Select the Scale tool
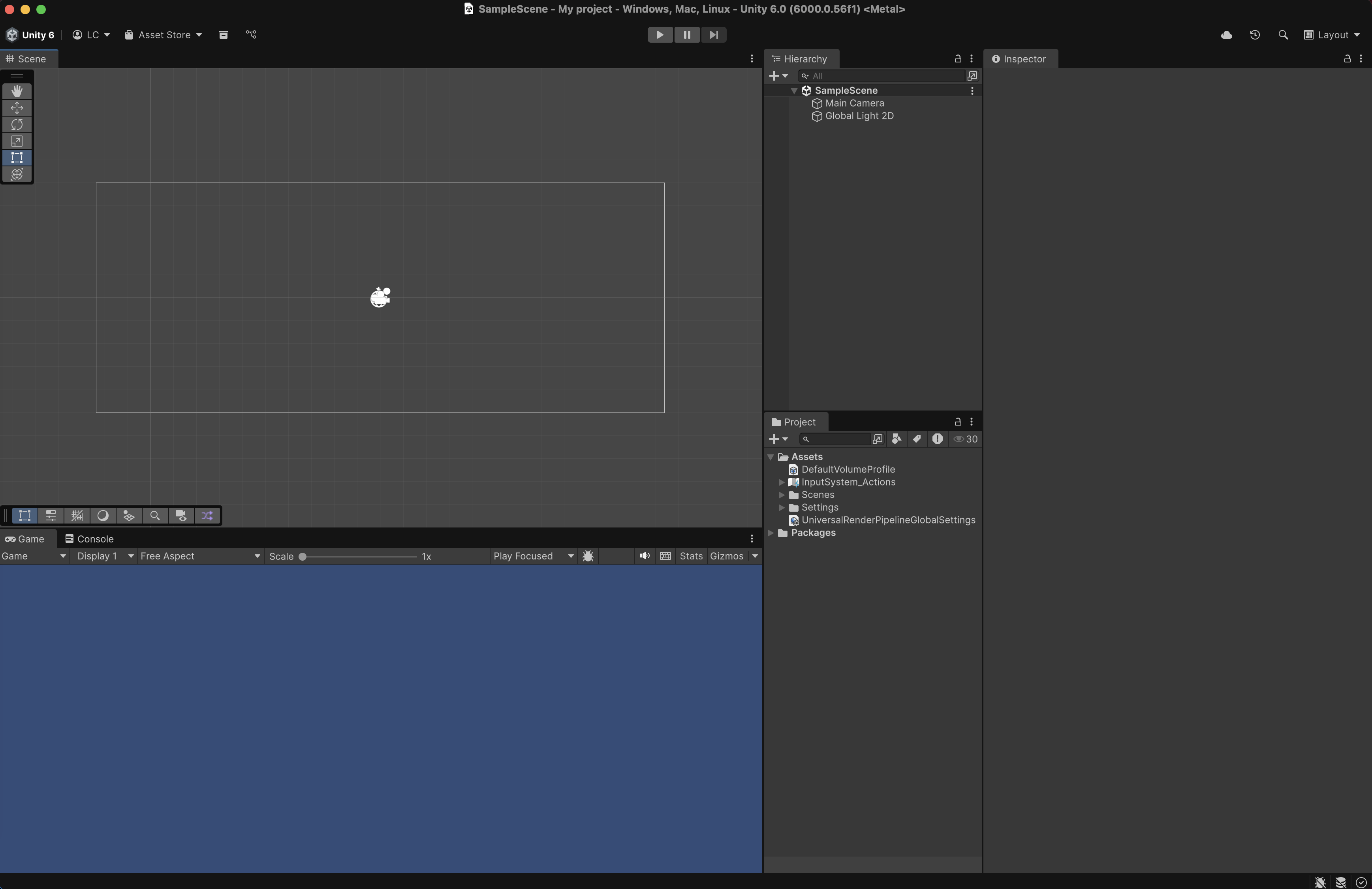The height and width of the screenshot is (889, 1372). click(17, 141)
